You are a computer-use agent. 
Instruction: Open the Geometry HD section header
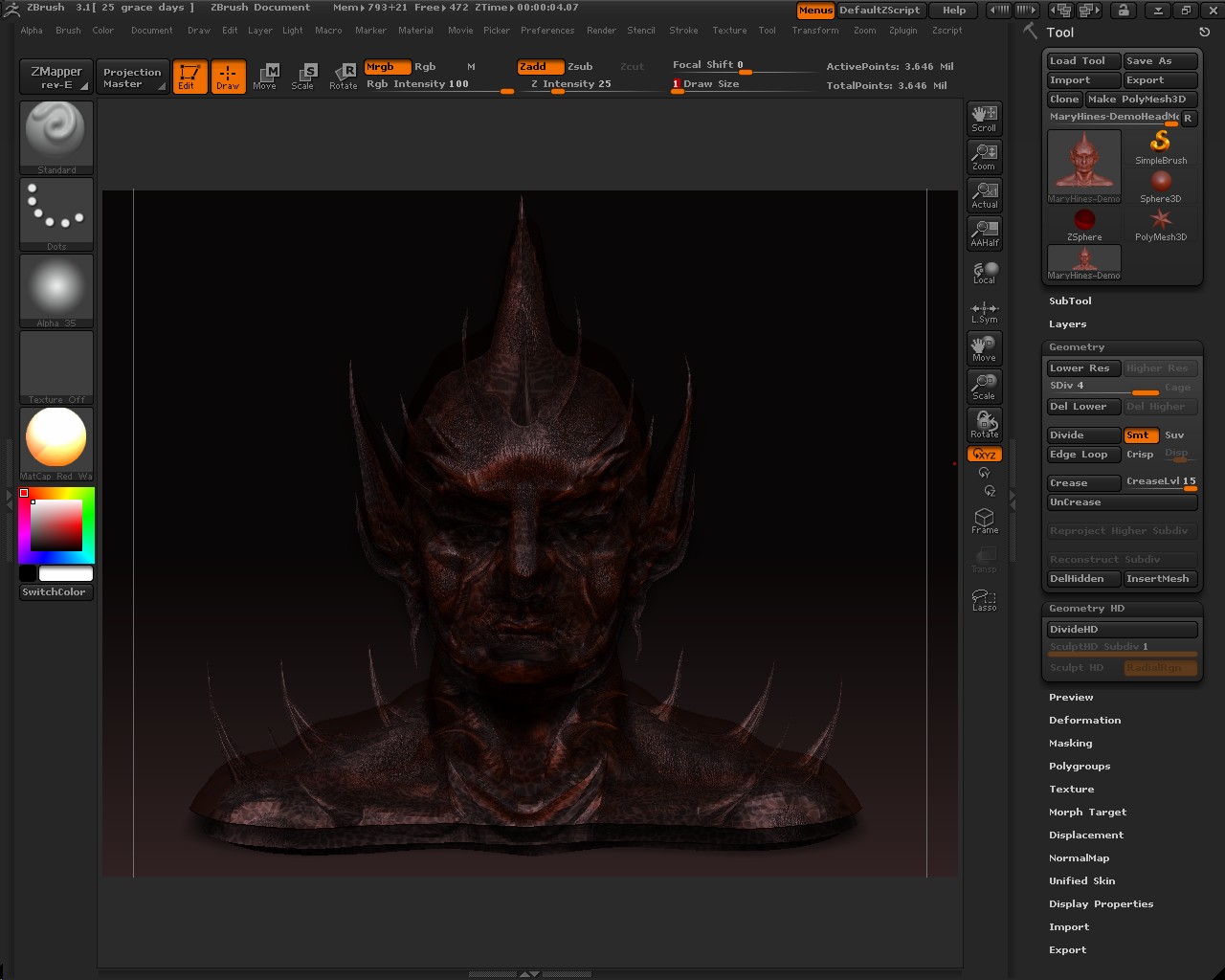click(1086, 608)
